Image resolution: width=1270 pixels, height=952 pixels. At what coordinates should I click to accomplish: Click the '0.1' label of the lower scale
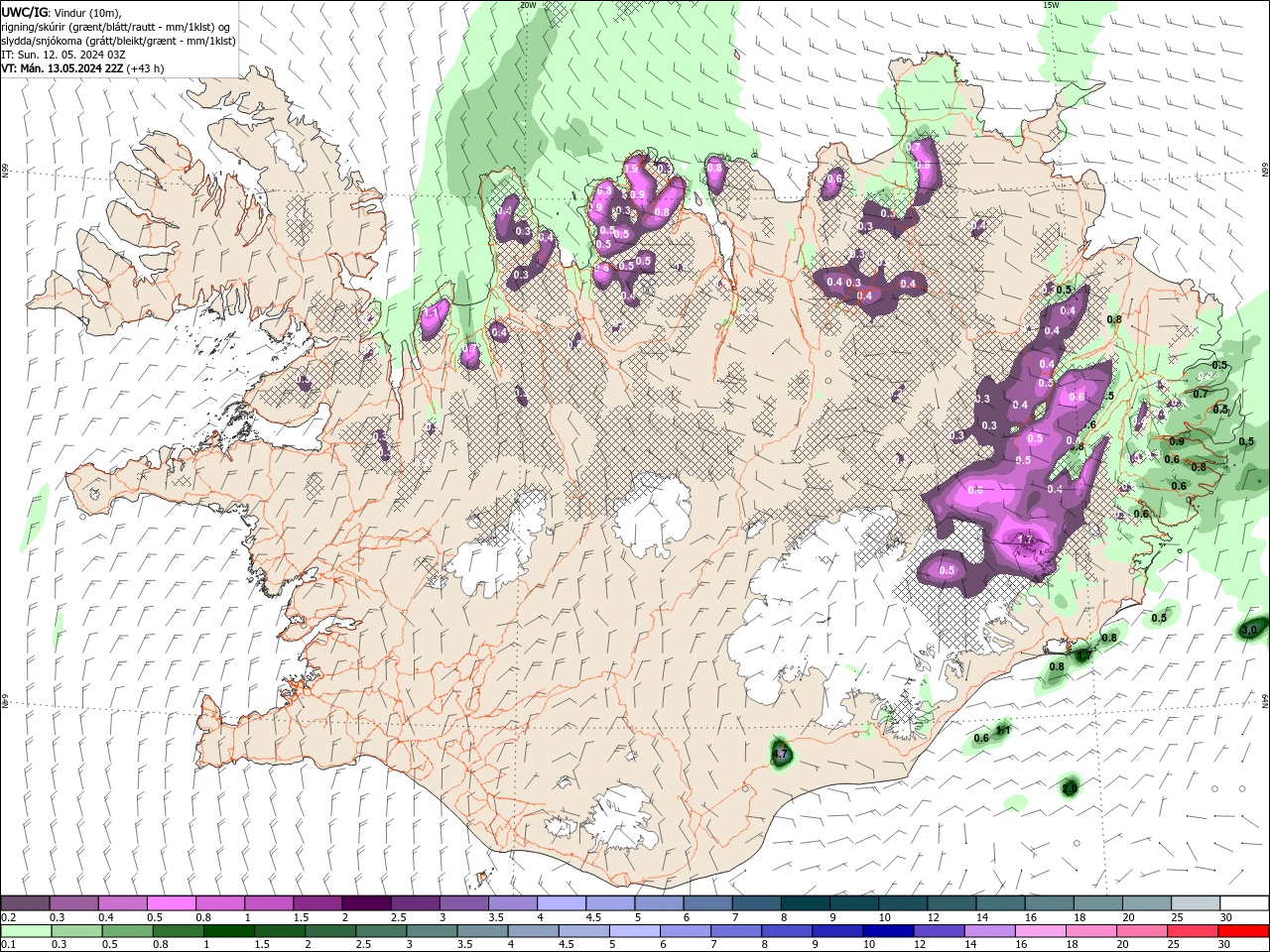coord(9,945)
